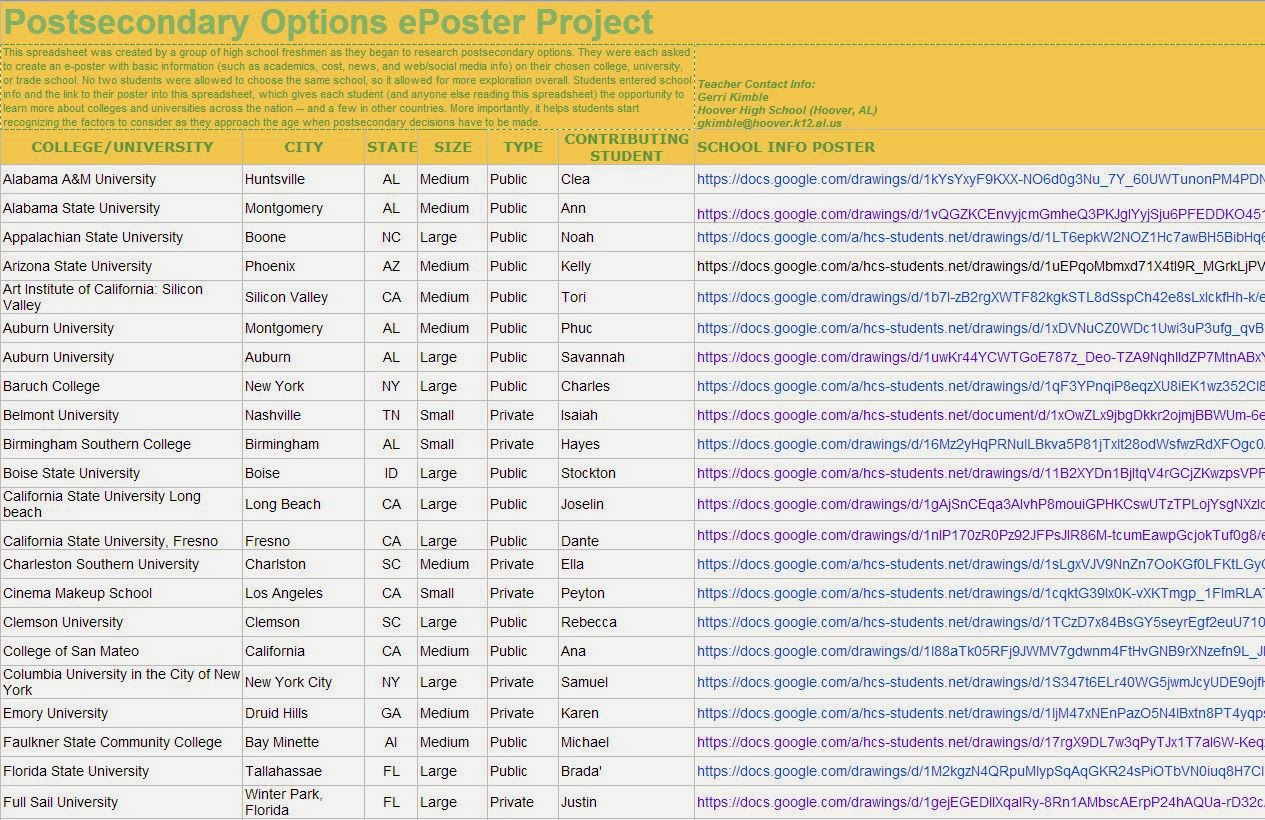
Task: Open Columbia University poster link
Action: click(x=980, y=682)
